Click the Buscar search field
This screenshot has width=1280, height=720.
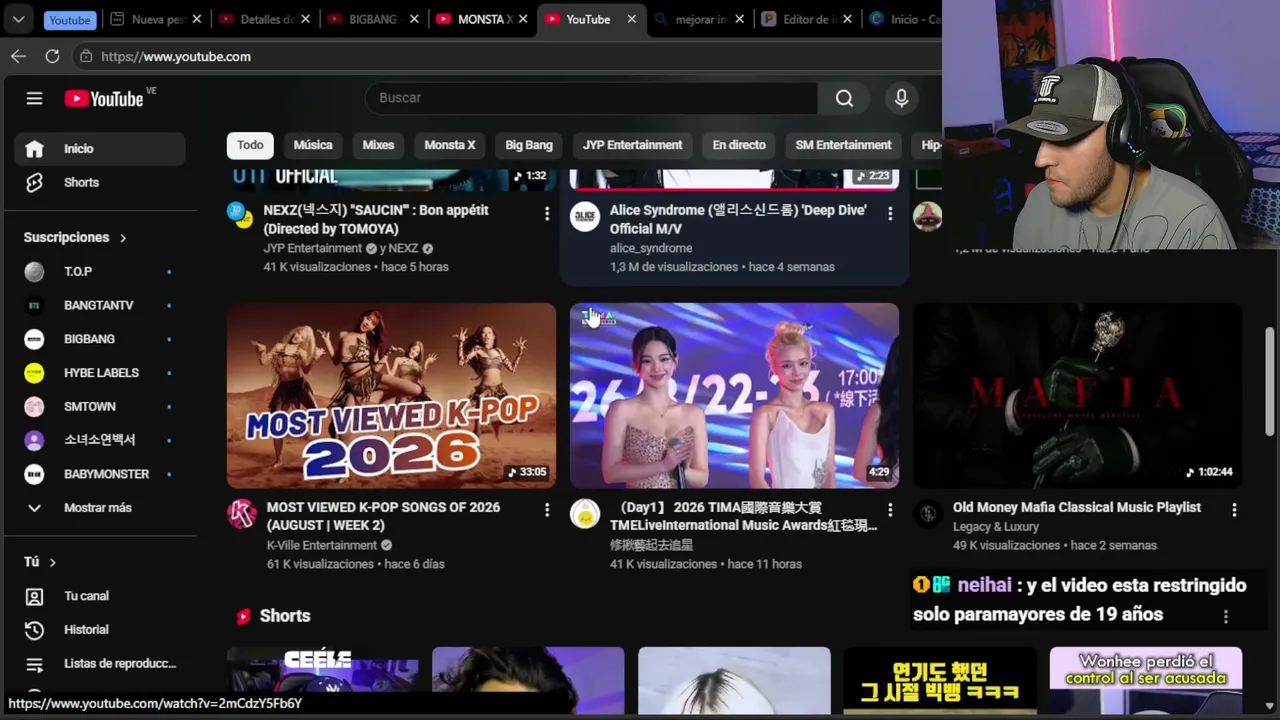click(x=592, y=98)
